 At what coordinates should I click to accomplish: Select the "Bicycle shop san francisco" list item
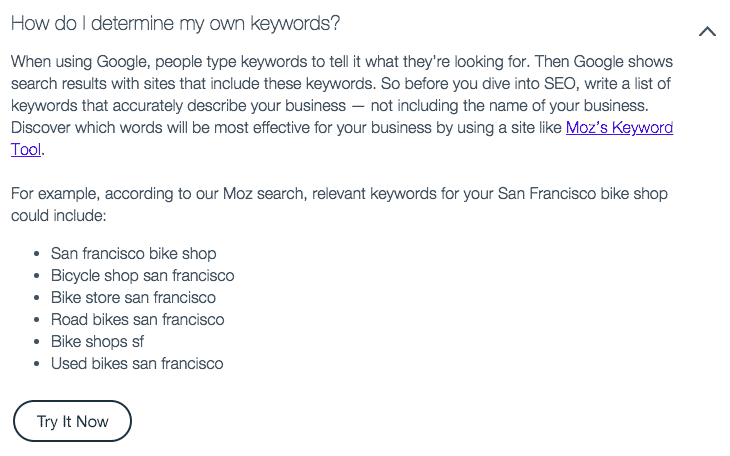click(142, 275)
